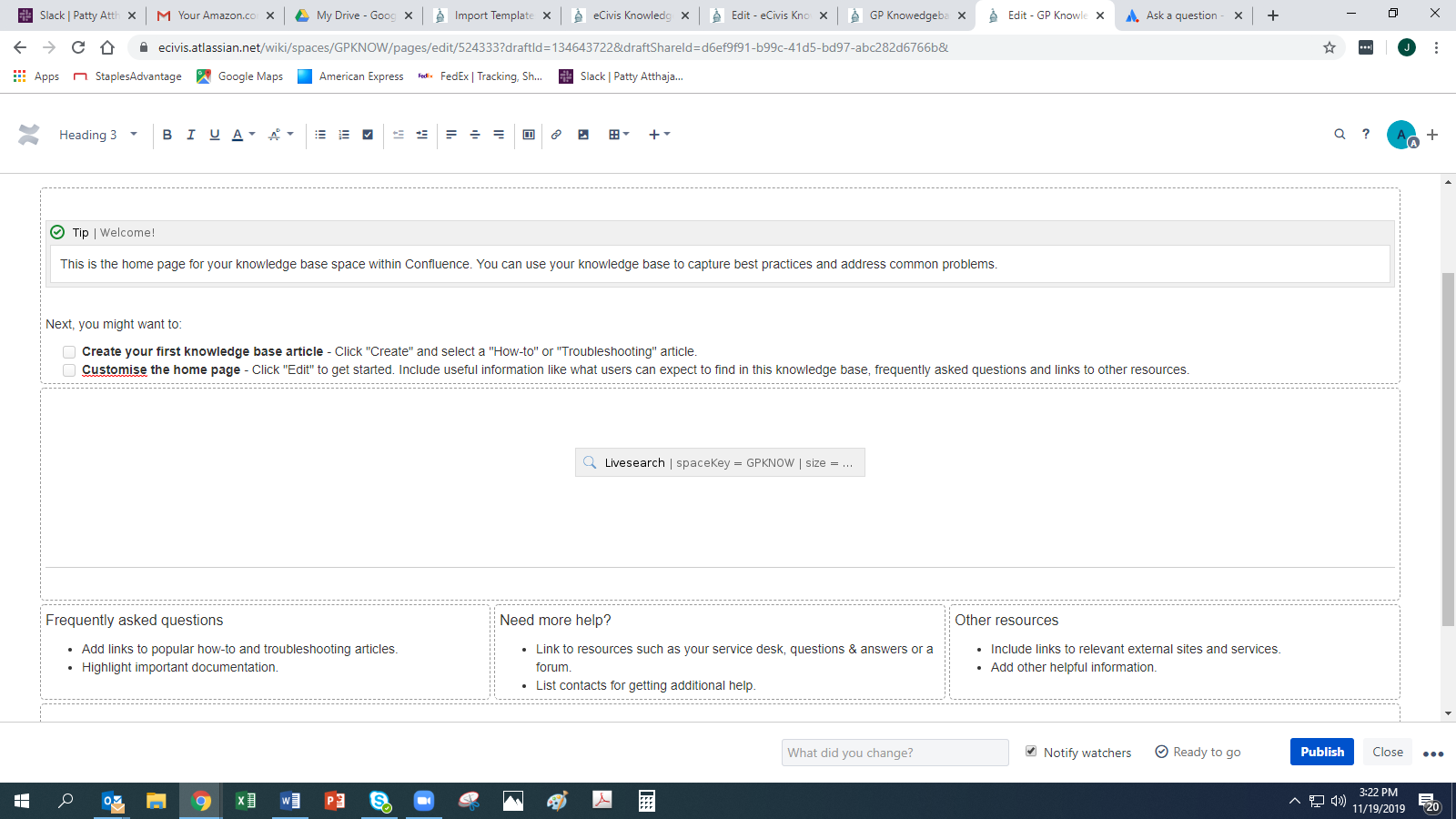Outdent the current line
1456x819 pixels.
pos(398,135)
